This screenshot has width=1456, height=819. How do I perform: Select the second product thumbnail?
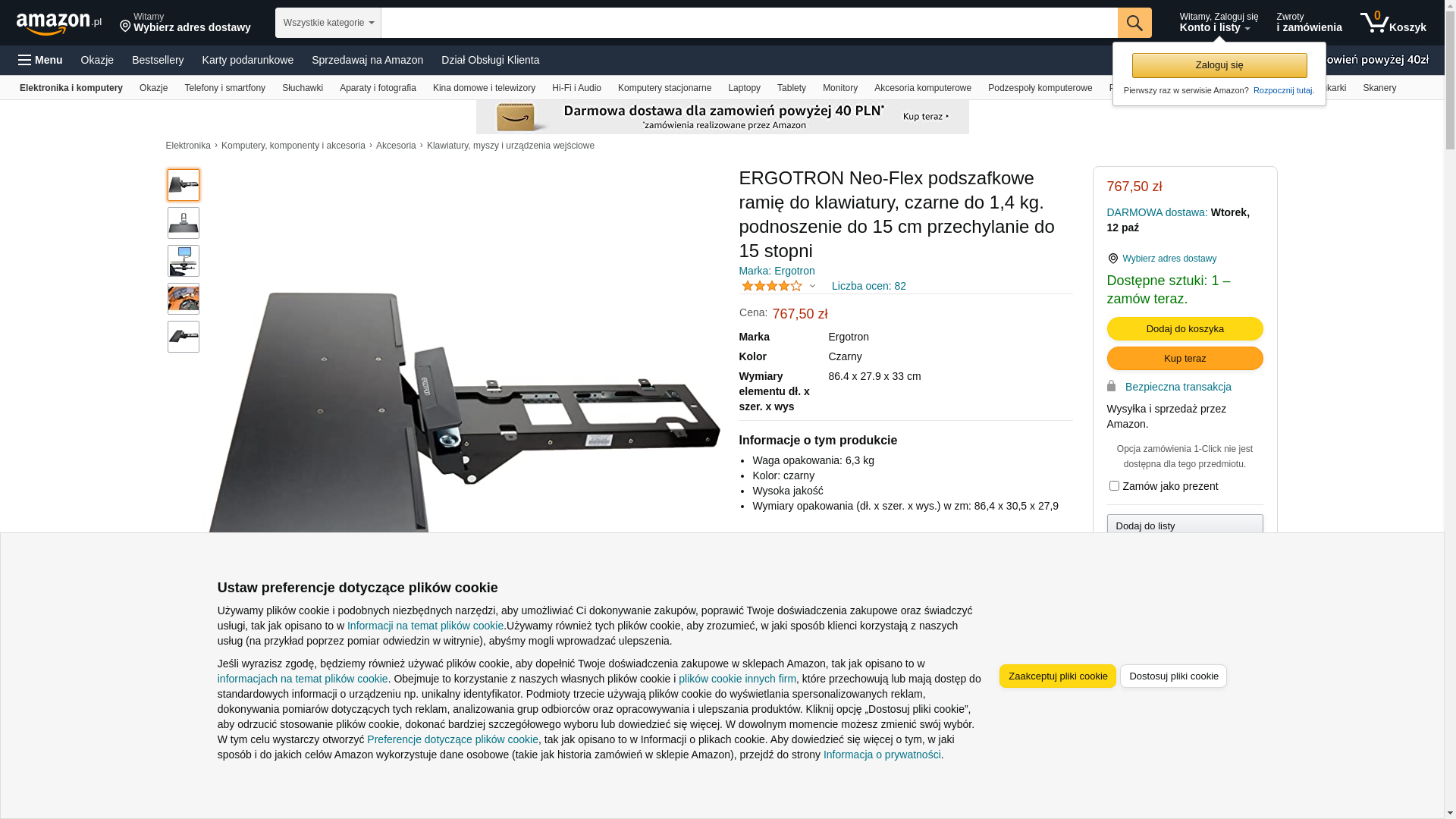(184, 223)
